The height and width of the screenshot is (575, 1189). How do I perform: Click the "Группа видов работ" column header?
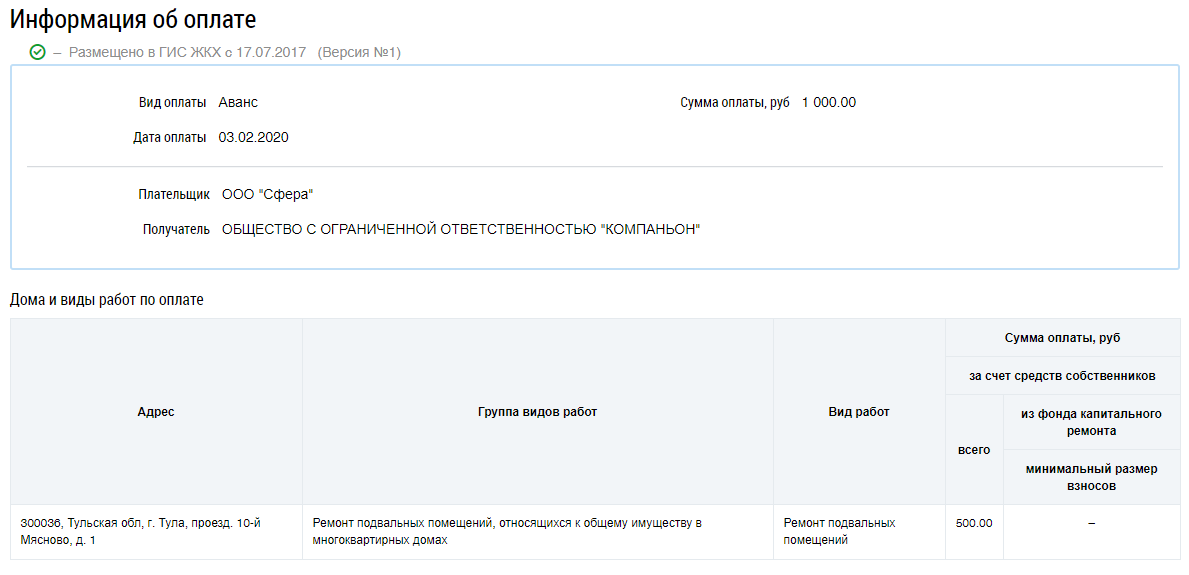pyautogui.click(x=538, y=412)
